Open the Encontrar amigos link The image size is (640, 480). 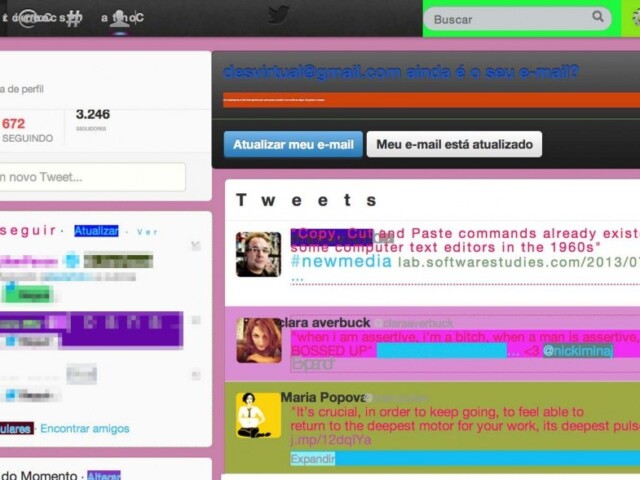85,429
